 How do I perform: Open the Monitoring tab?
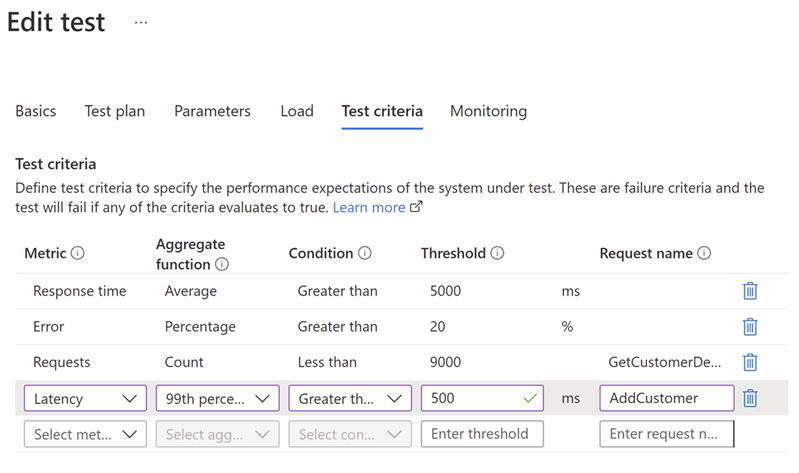tap(488, 111)
